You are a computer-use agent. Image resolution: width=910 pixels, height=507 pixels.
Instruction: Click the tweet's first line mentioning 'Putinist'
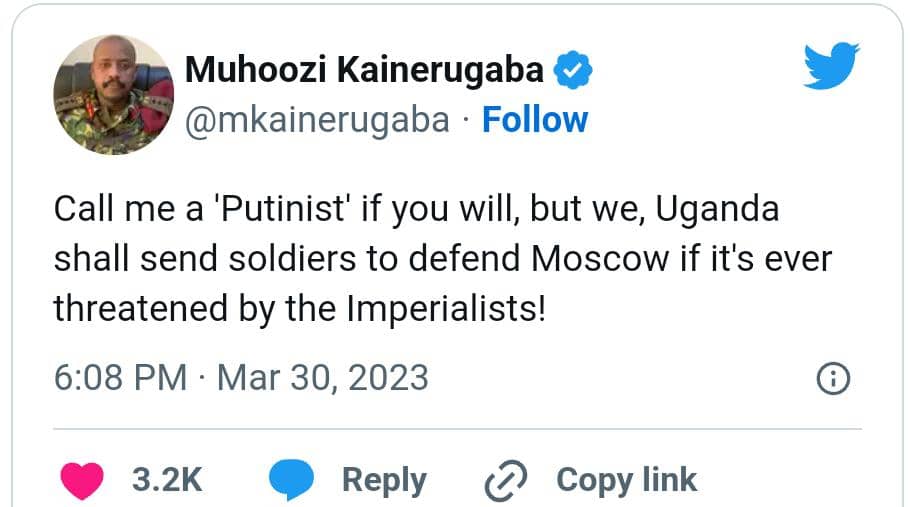coord(415,212)
